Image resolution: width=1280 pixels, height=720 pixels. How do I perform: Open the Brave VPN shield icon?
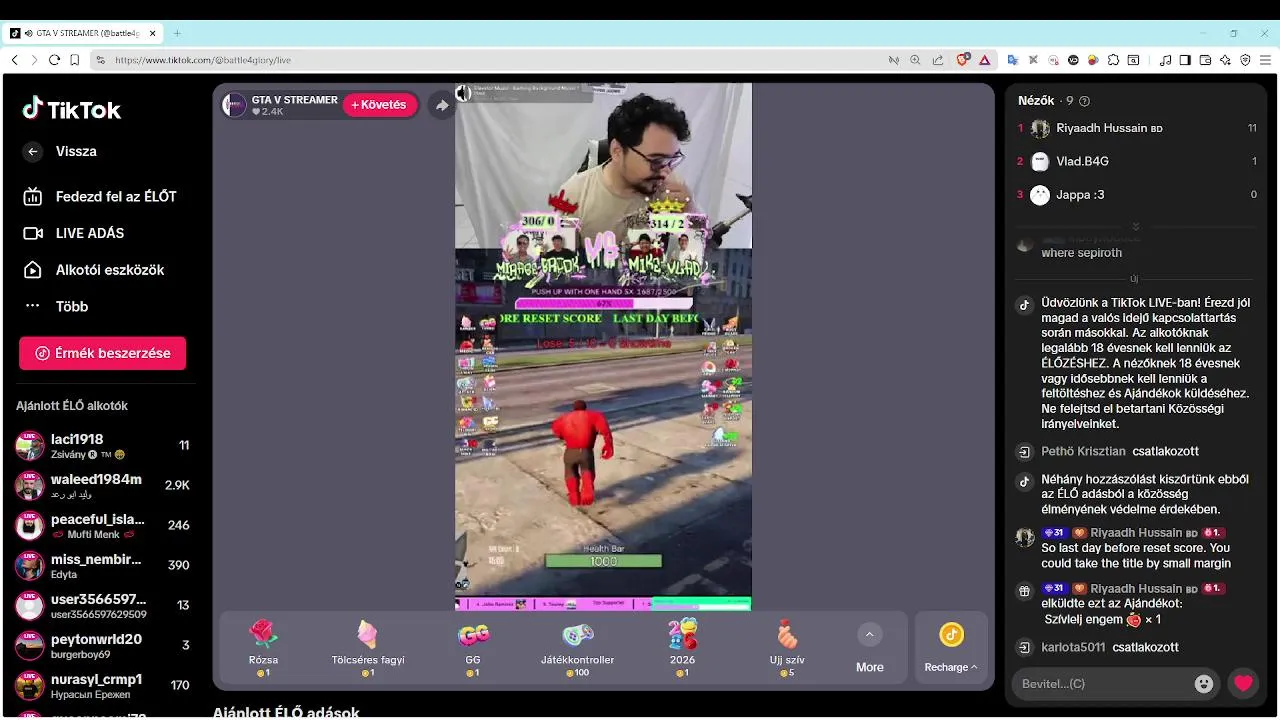tap(1245, 60)
